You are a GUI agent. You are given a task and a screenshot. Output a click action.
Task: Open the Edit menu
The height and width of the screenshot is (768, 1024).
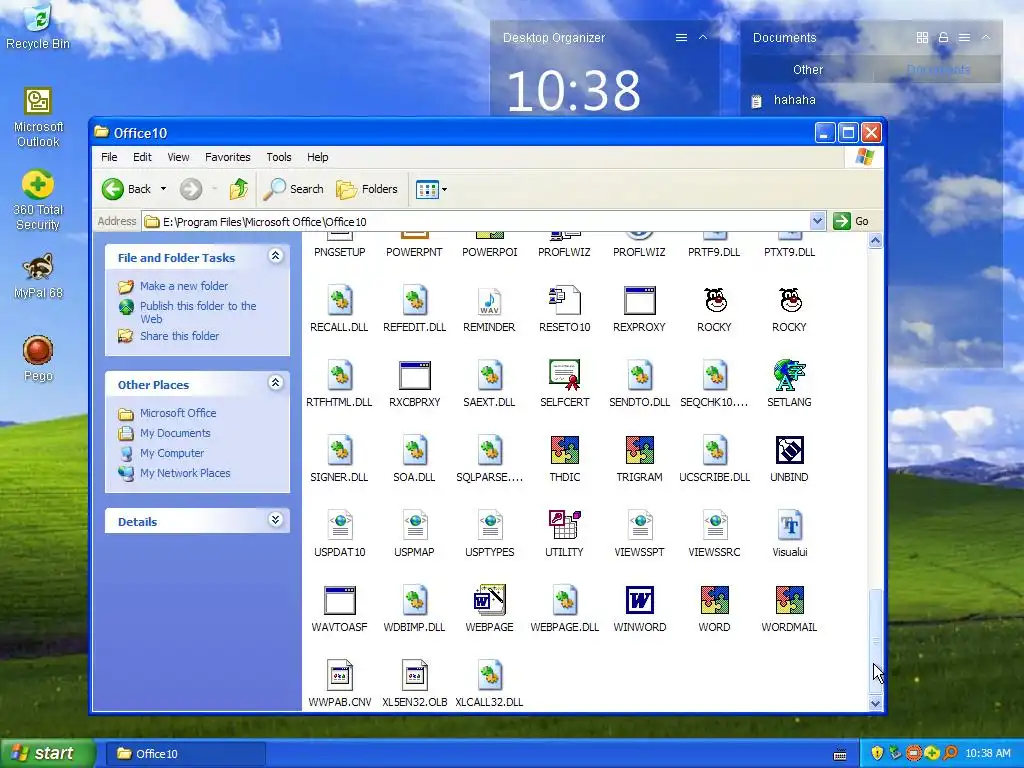(x=142, y=157)
